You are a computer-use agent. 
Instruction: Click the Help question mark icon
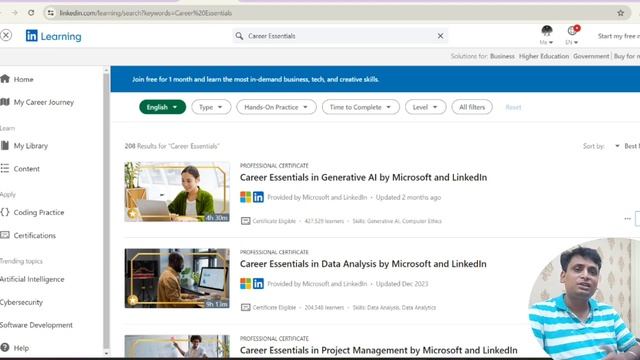(5, 347)
